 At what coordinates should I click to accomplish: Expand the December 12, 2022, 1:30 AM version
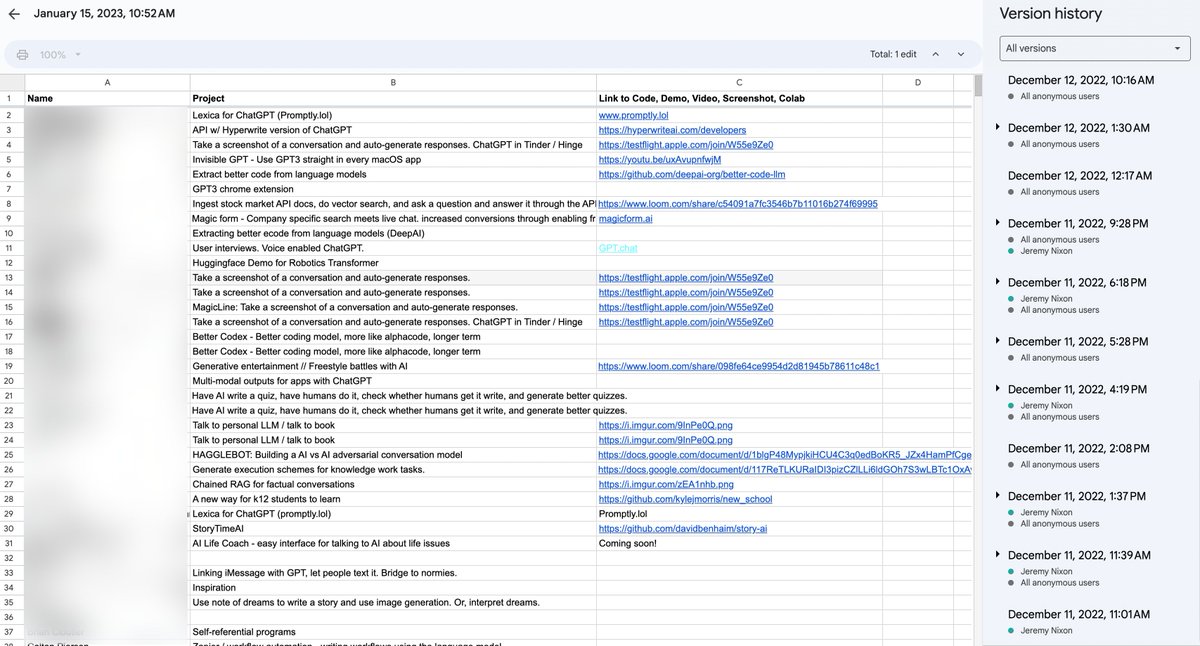click(x=997, y=127)
